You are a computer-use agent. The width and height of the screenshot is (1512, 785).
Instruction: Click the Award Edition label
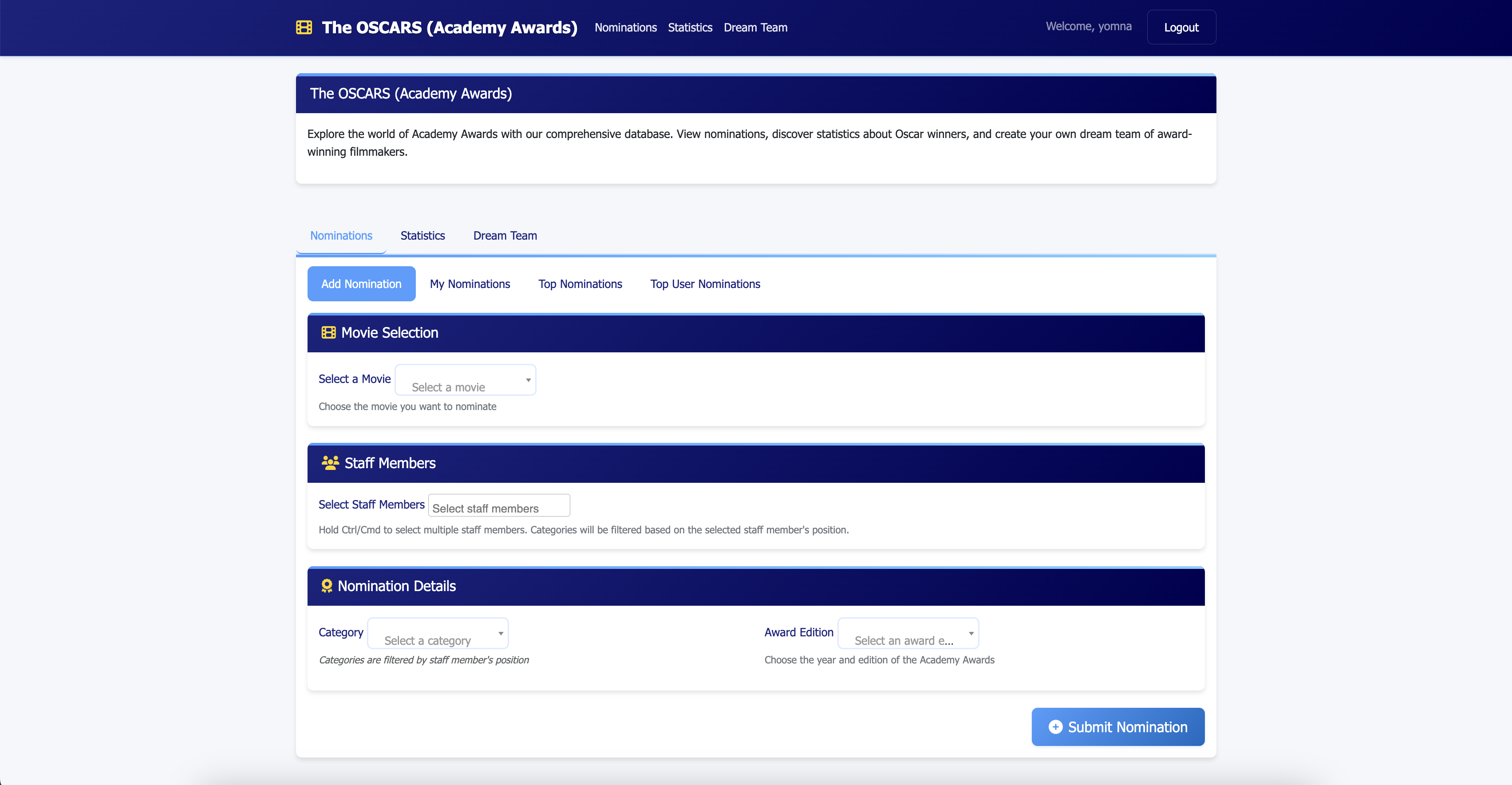pos(799,632)
